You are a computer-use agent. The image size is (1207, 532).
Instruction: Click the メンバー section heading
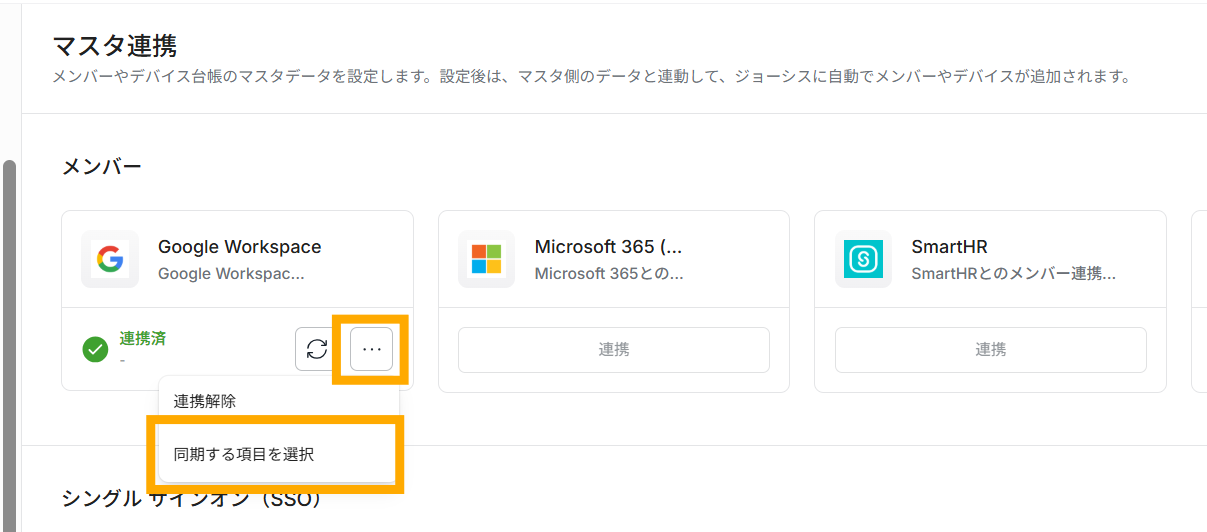click(102, 166)
